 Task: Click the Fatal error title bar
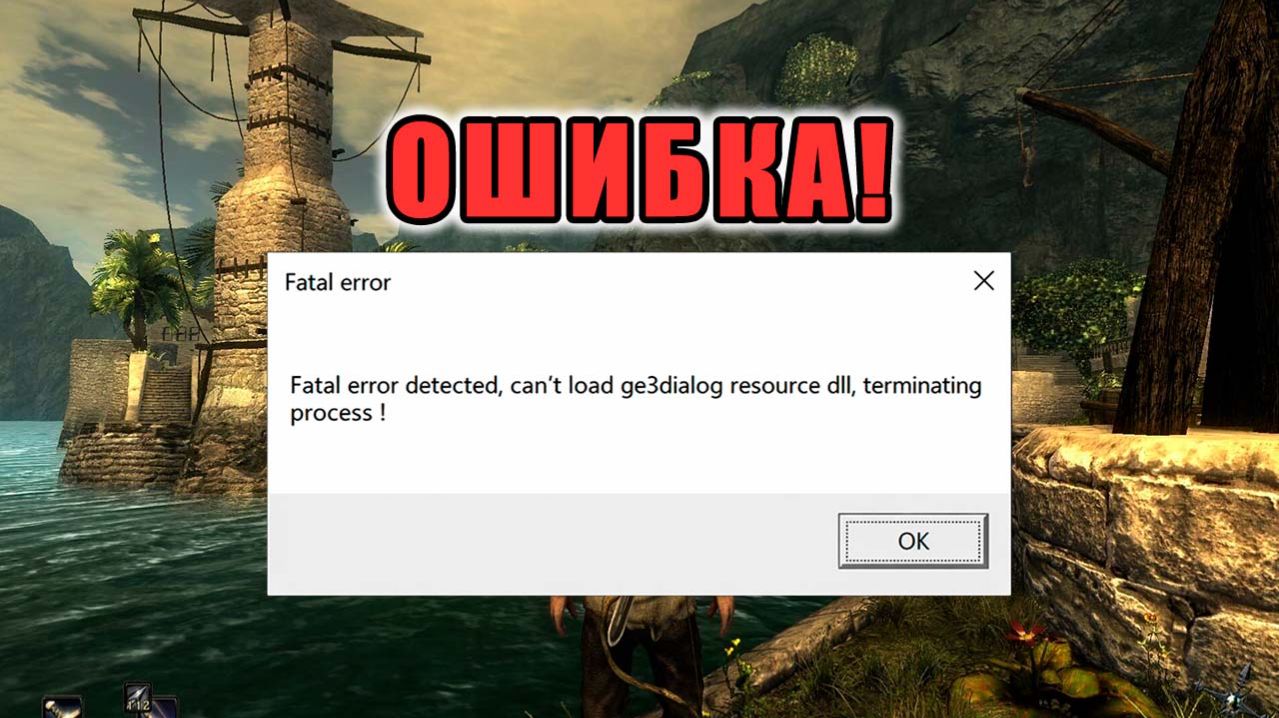coord(620,282)
